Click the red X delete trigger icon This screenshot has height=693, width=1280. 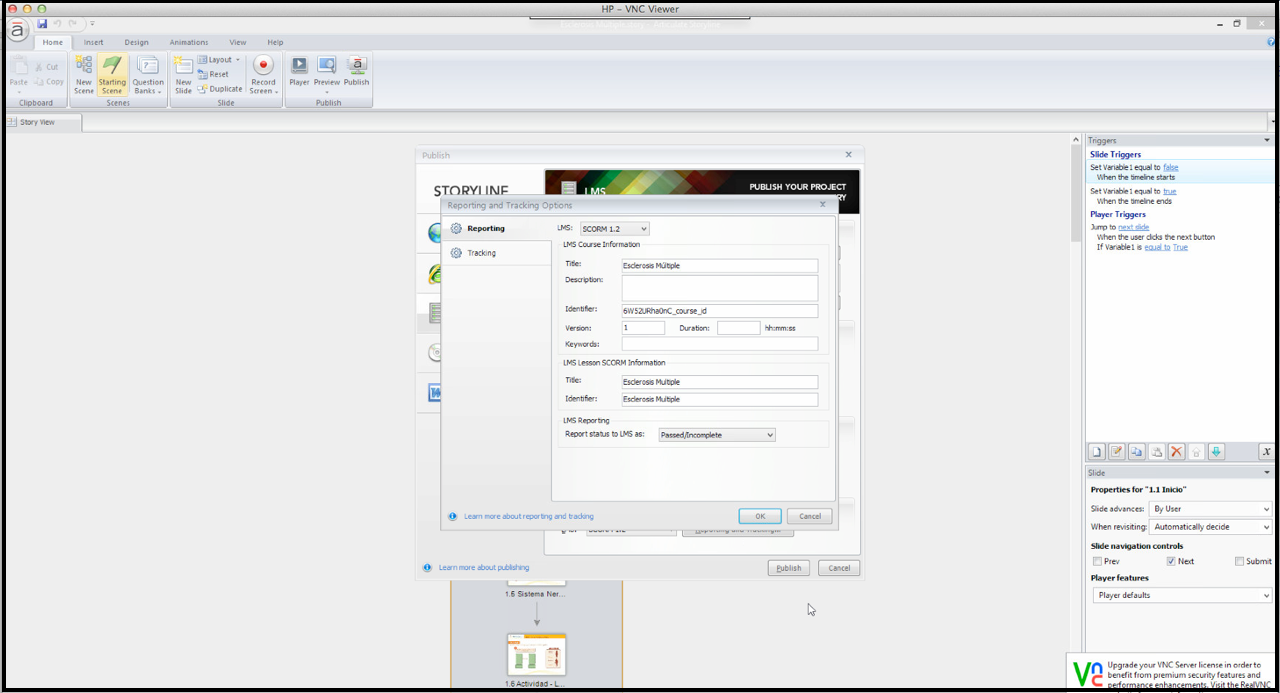(1176, 452)
